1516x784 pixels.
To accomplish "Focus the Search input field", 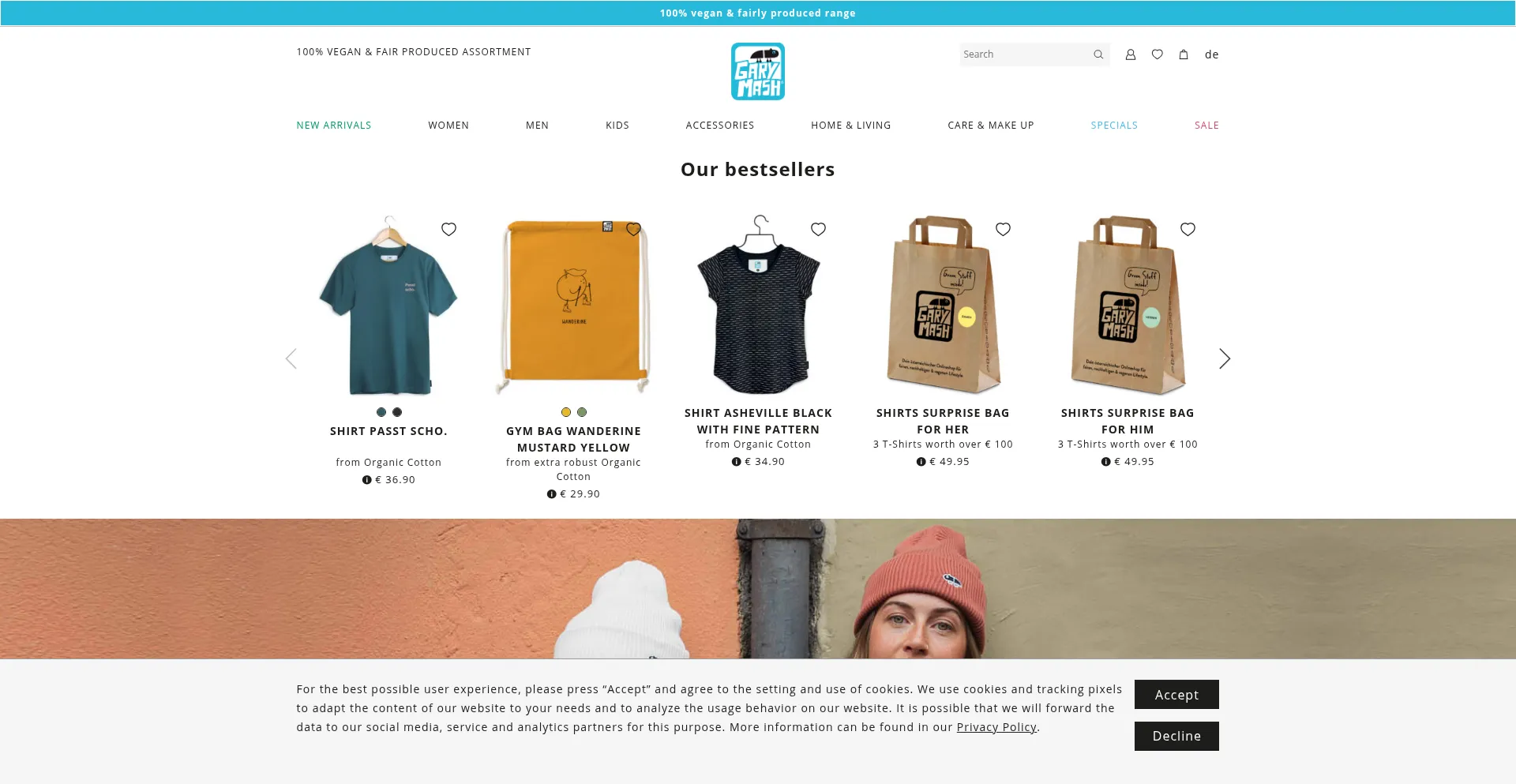I will 1023,54.
